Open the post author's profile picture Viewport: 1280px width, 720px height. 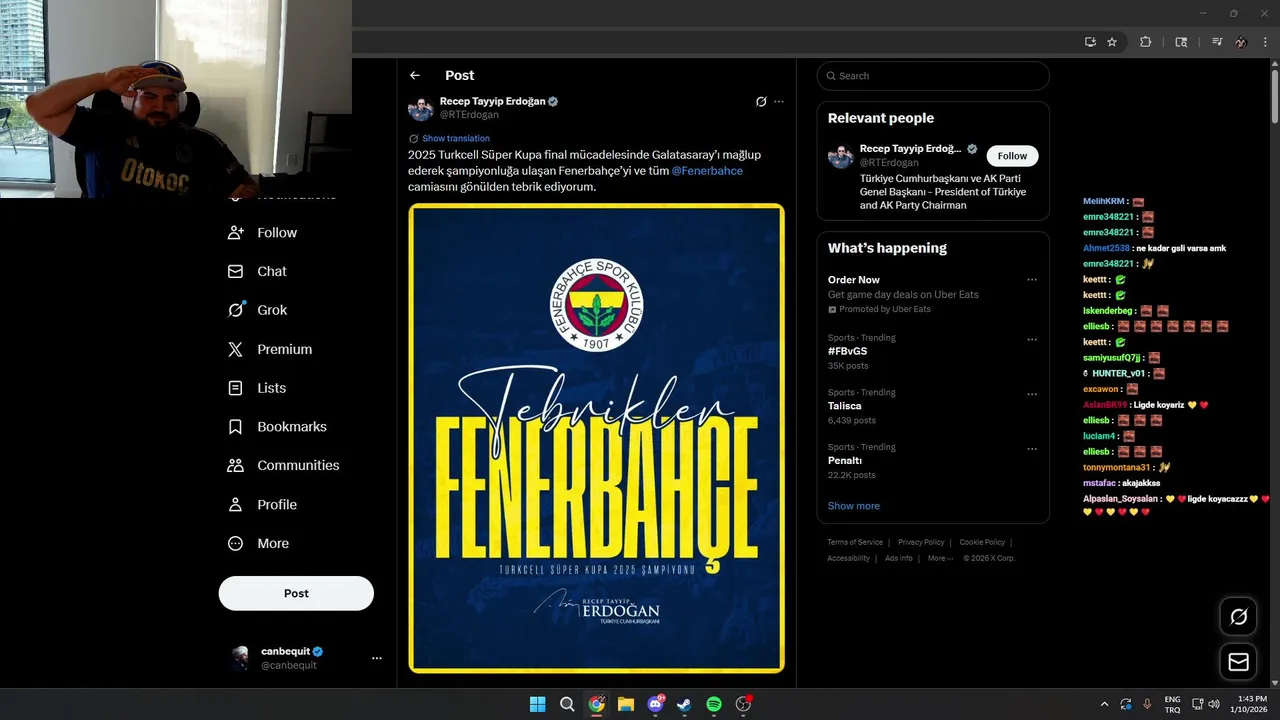420,108
